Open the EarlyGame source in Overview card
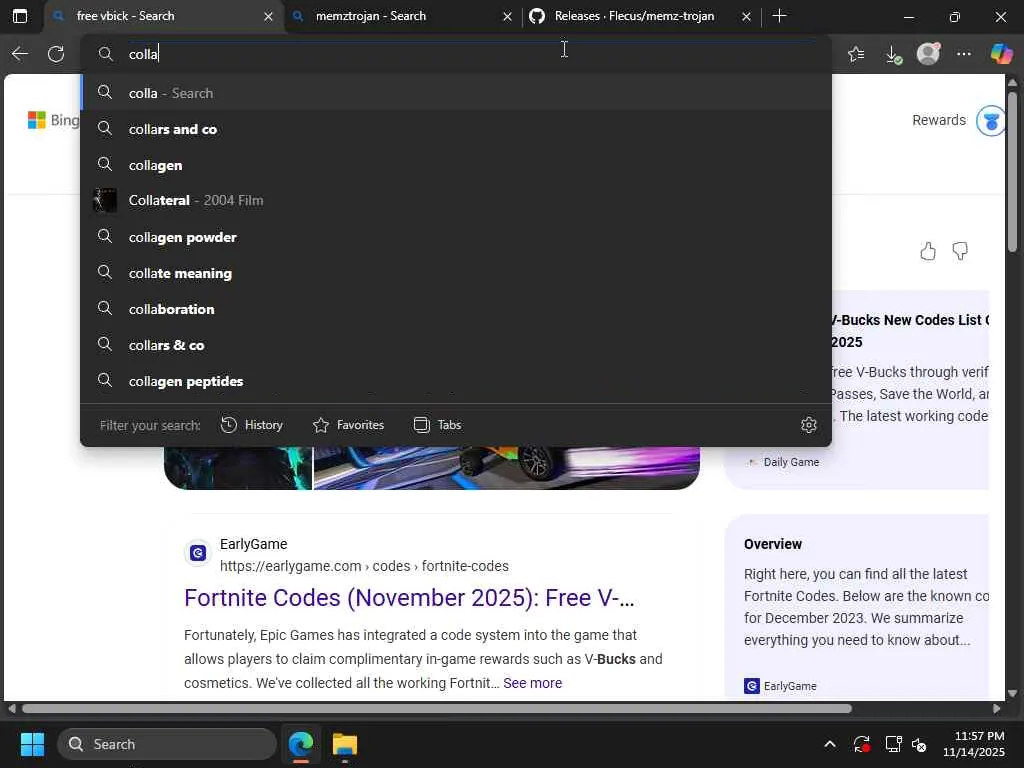 (x=782, y=686)
